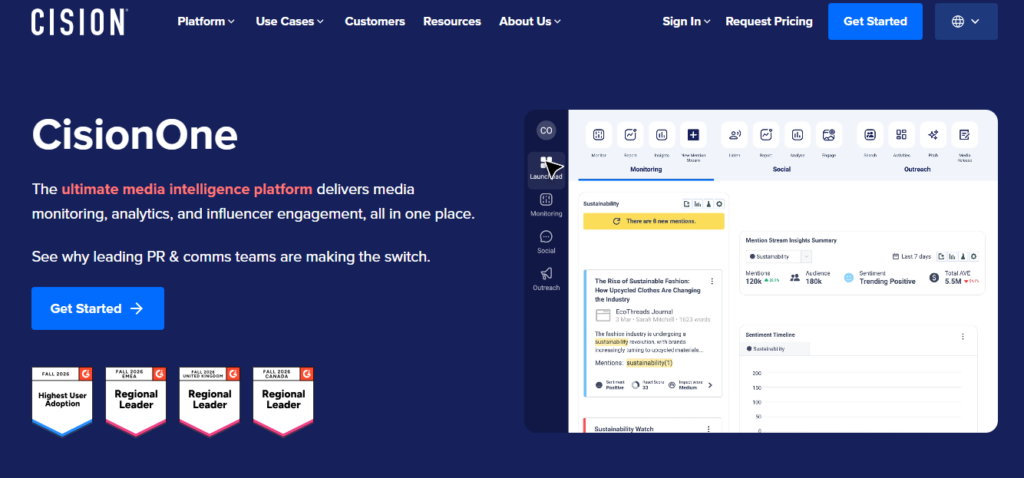Click flask icon in Insights Summary header

pos(963,257)
